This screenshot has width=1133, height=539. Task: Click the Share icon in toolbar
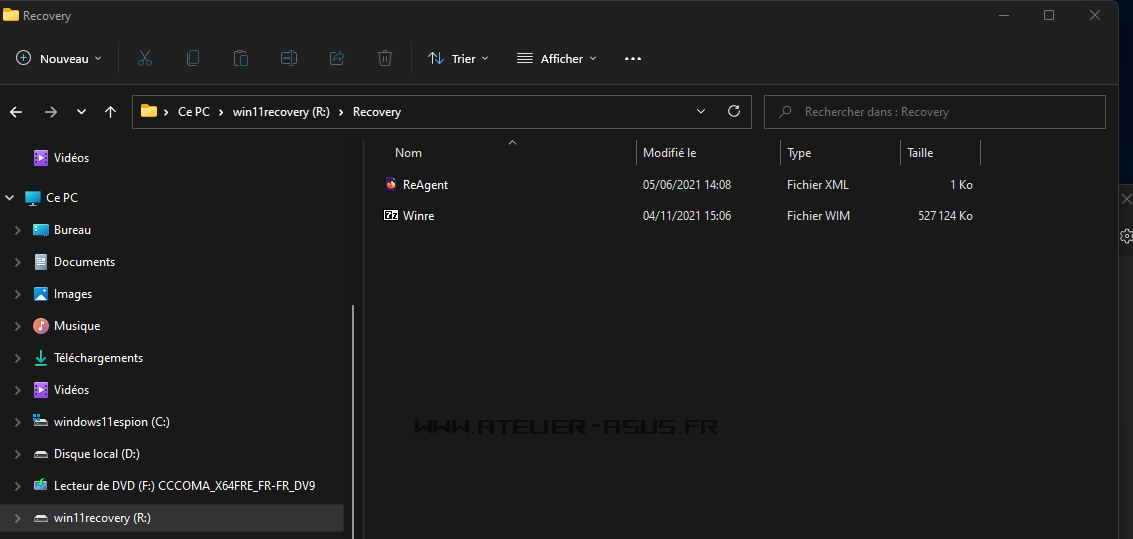tap(337, 59)
